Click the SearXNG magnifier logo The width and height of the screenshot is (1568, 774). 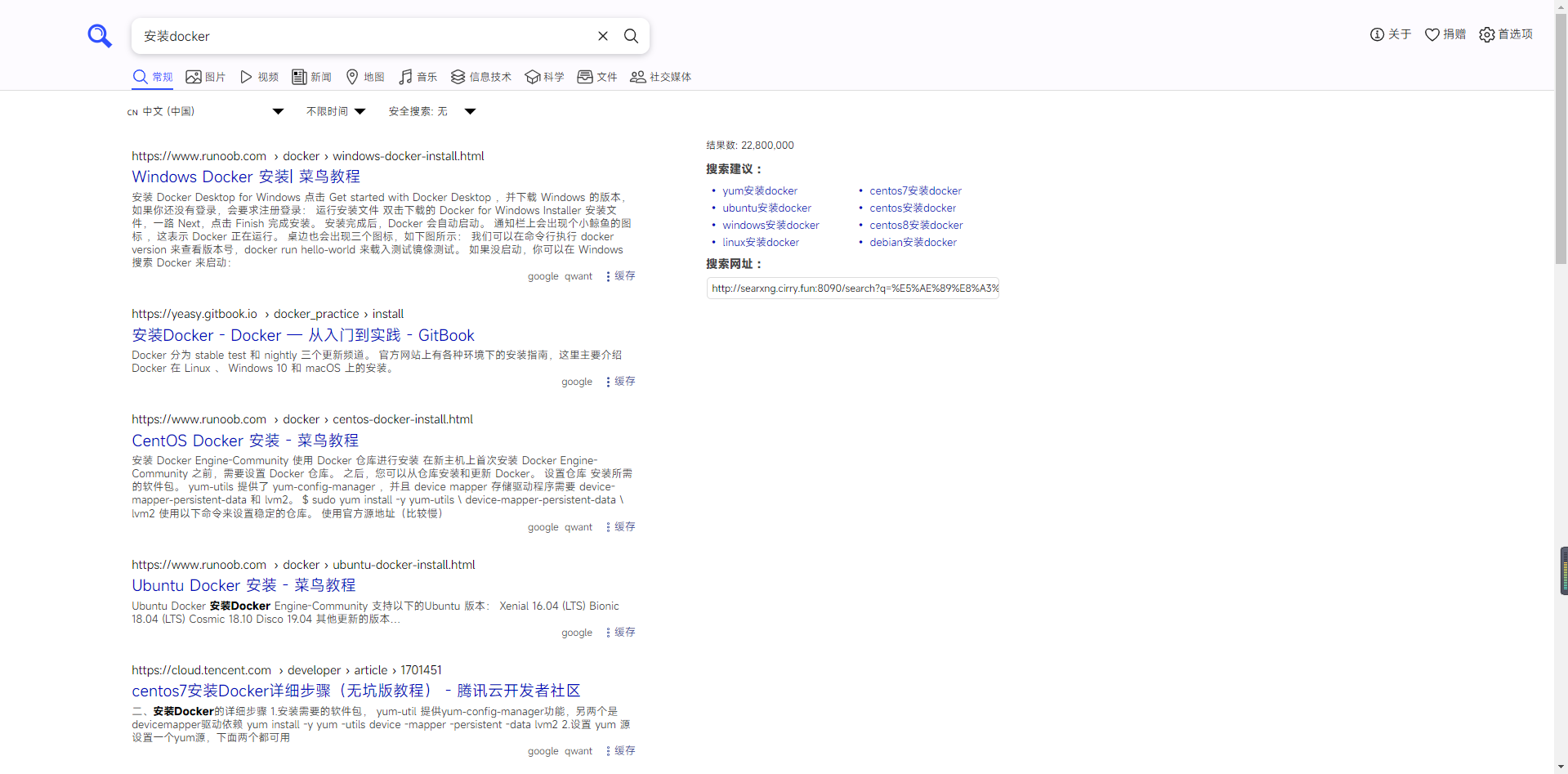coord(100,36)
